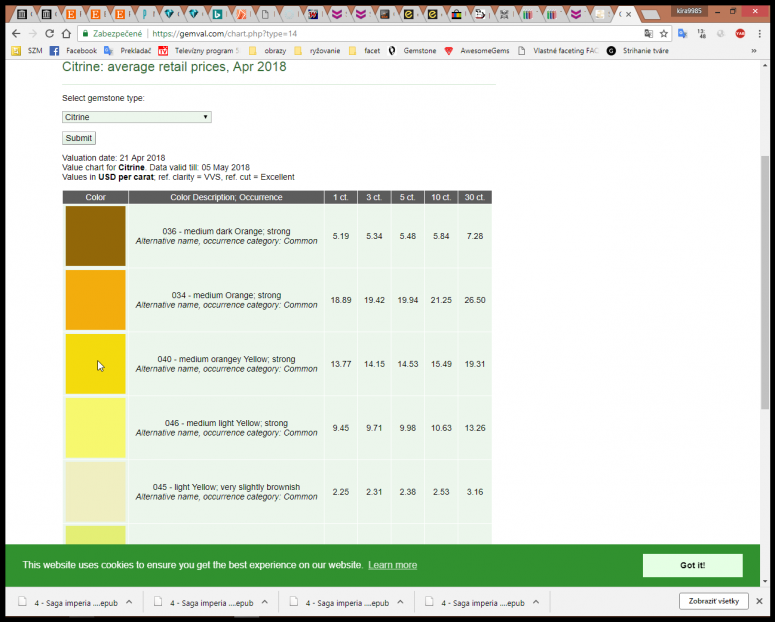This screenshot has height=622, width=775.
Task: Close the downloads bar with the X
Action: pos(760,601)
